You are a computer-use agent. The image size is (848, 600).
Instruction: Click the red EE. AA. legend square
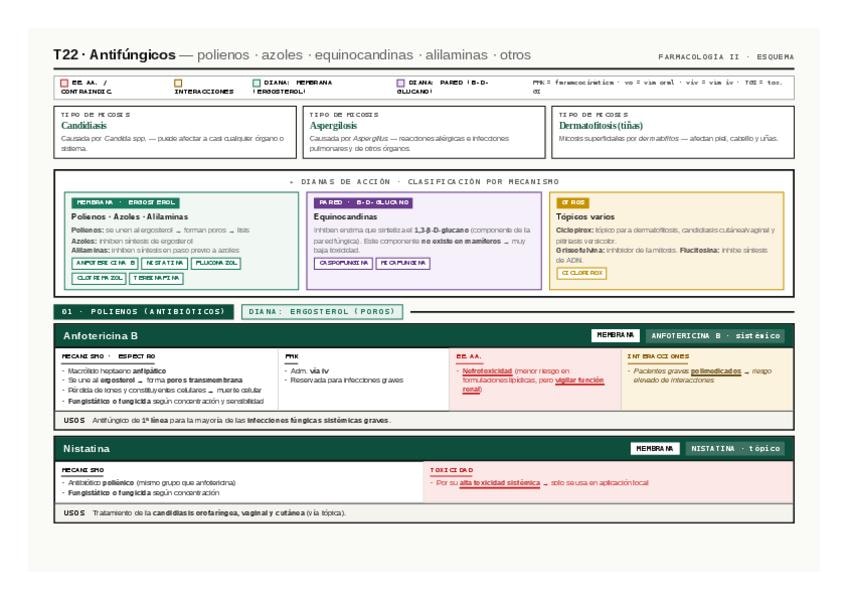(x=64, y=83)
